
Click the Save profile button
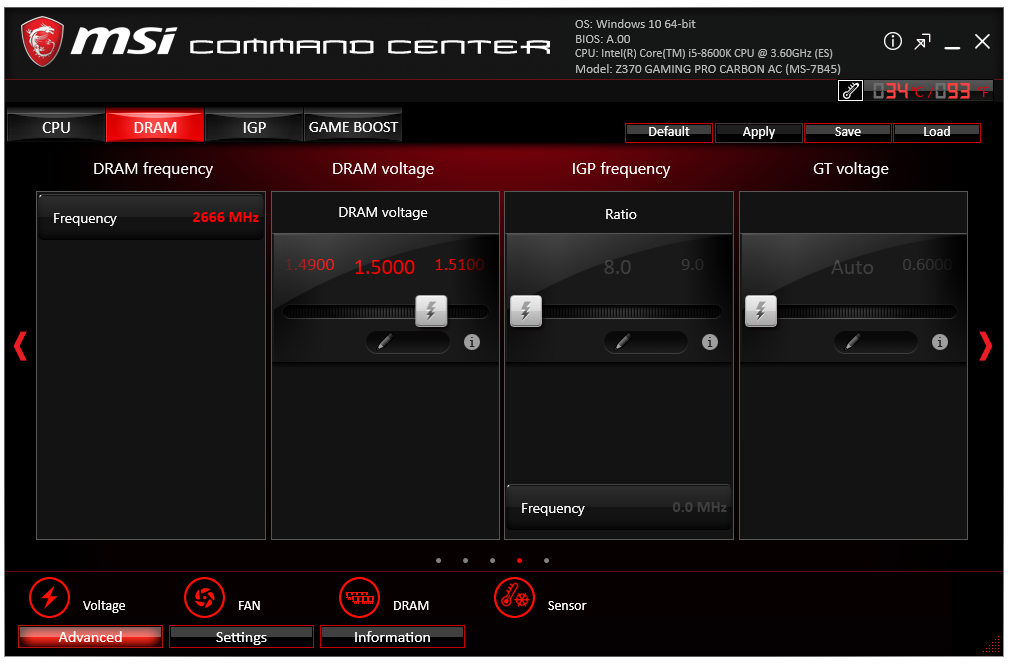pos(847,132)
